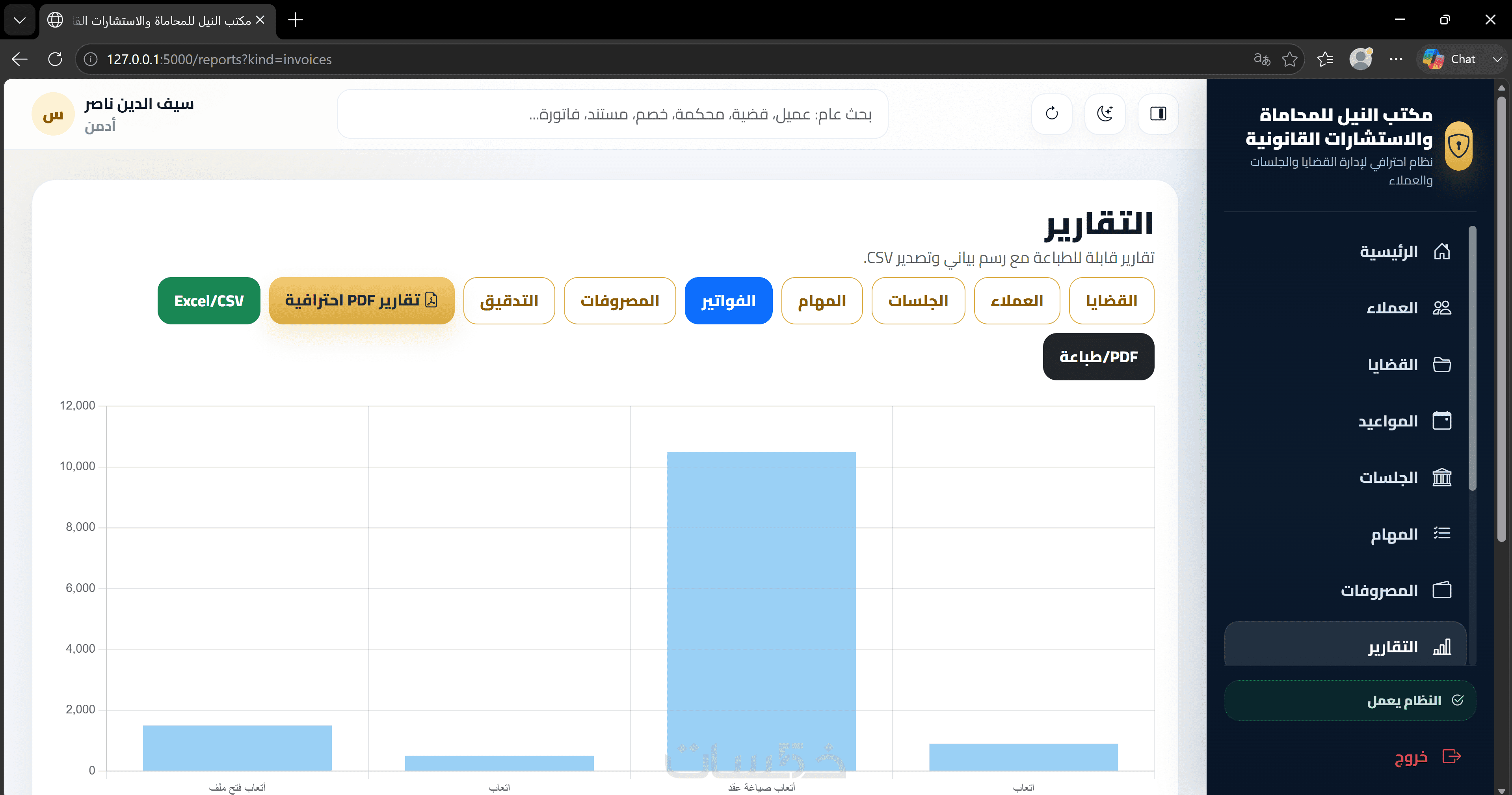Open the browser settings and more menu
Viewport: 1512px width, 795px height.
[1396, 59]
